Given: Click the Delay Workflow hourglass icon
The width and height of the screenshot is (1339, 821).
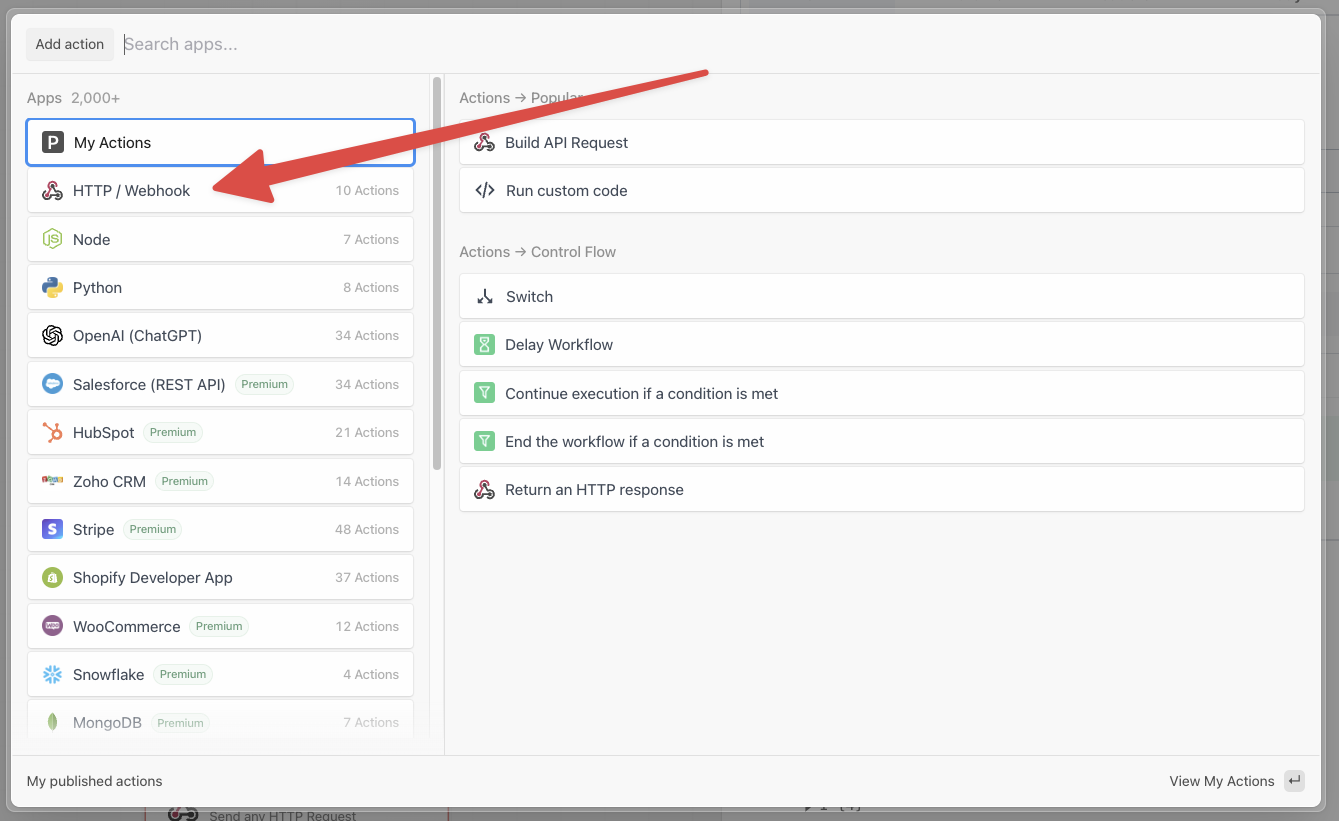Looking at the screenshot, I should pos(484,345).
